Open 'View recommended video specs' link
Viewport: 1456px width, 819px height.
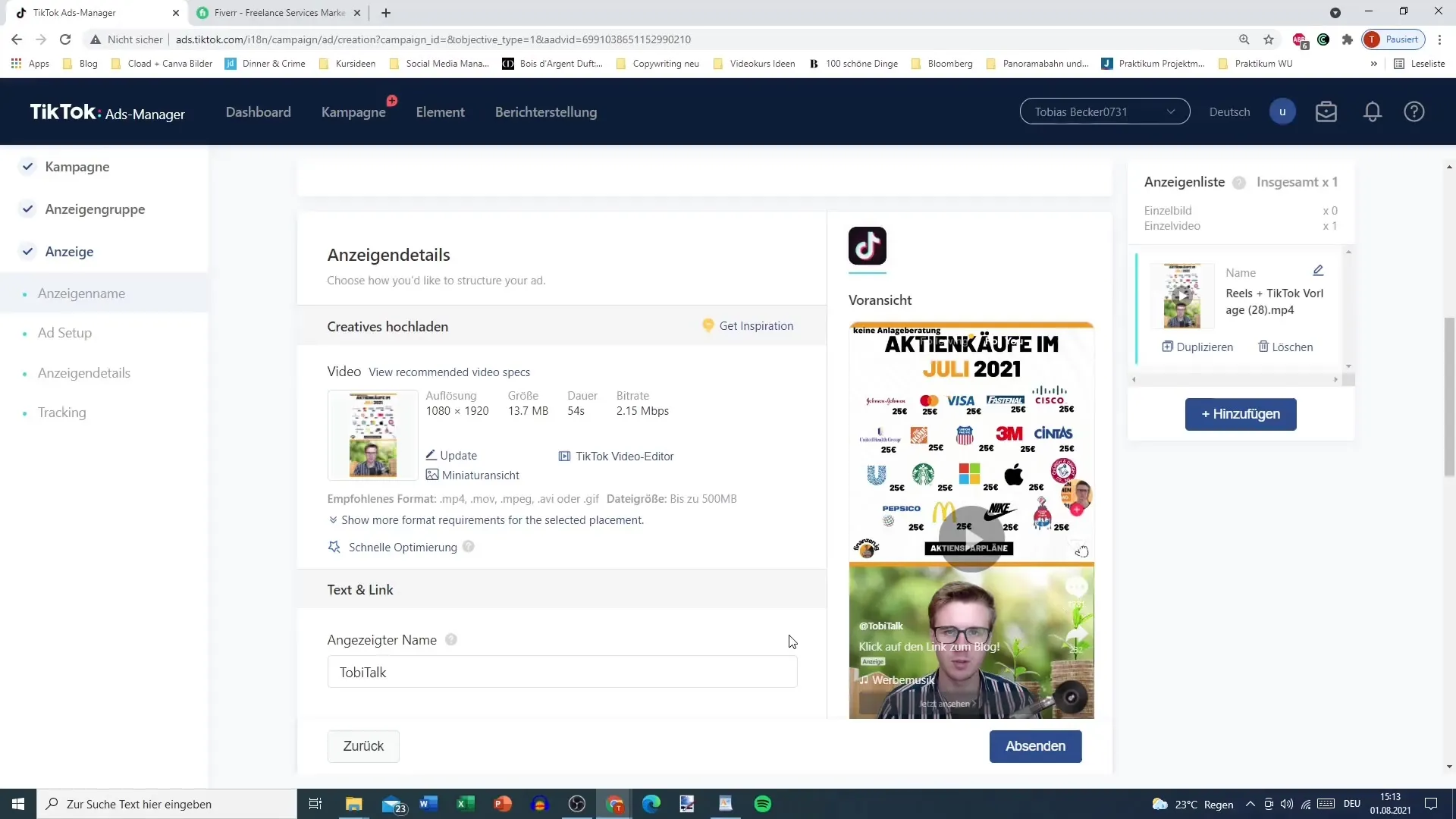point(449,372)
